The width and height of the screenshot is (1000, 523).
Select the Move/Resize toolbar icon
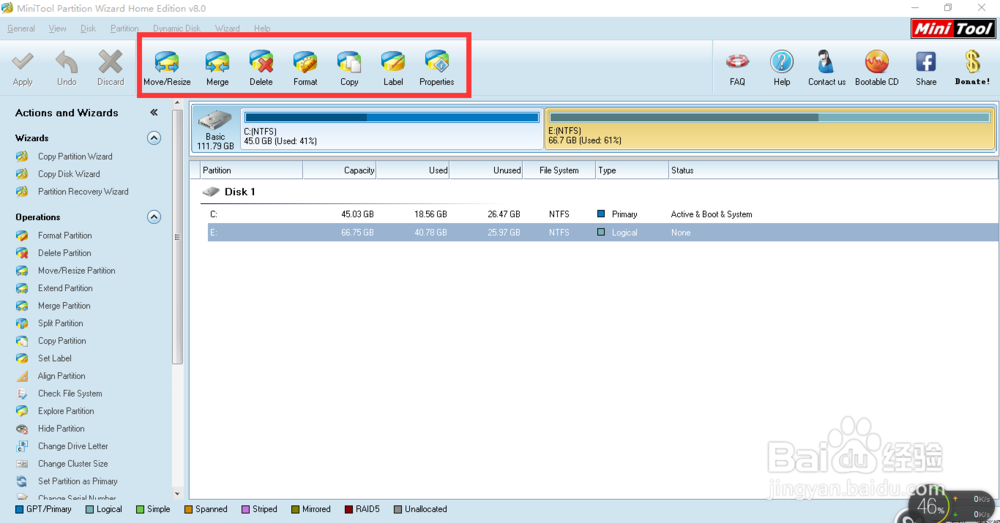point(167,62)
